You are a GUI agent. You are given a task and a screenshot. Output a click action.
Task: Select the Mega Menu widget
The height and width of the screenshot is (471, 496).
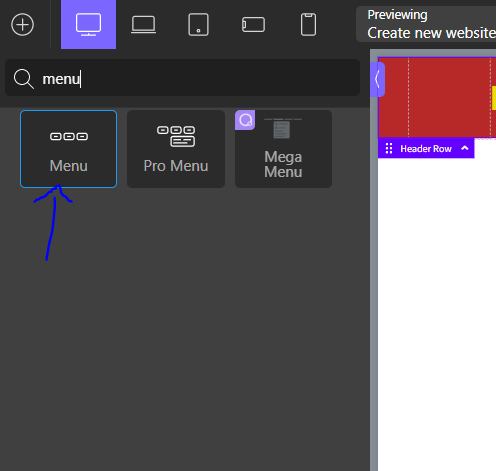[283, 149]
